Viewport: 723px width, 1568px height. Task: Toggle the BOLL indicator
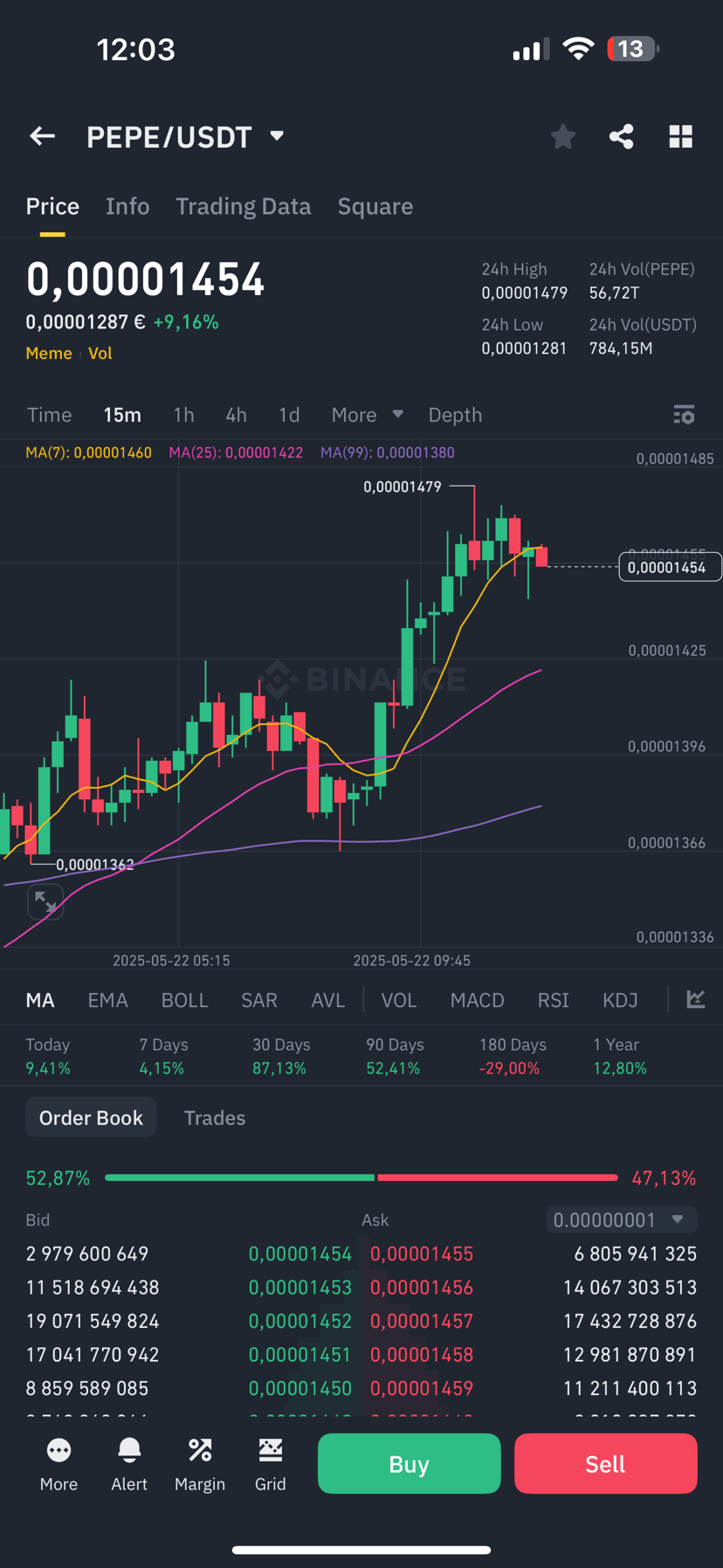(184, 1000)
